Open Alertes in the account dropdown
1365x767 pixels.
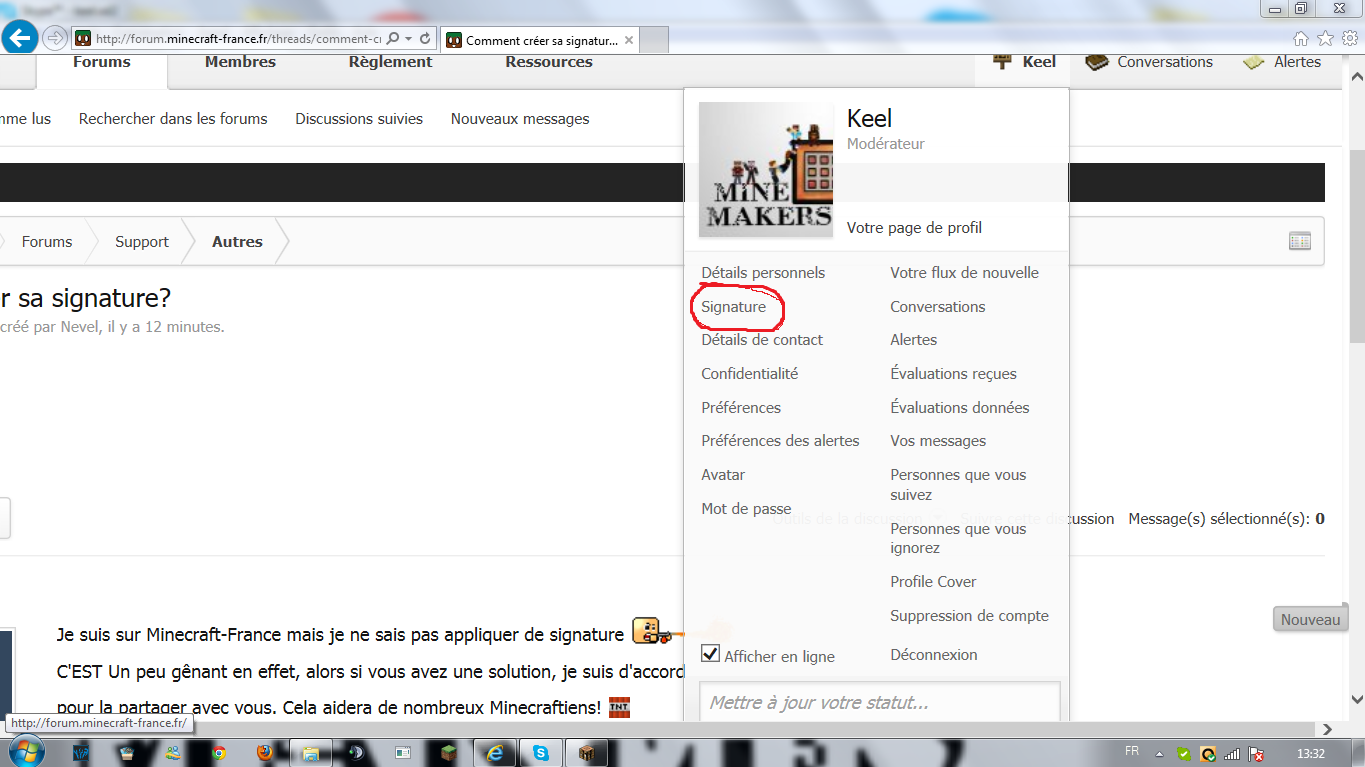pos(914,340)
